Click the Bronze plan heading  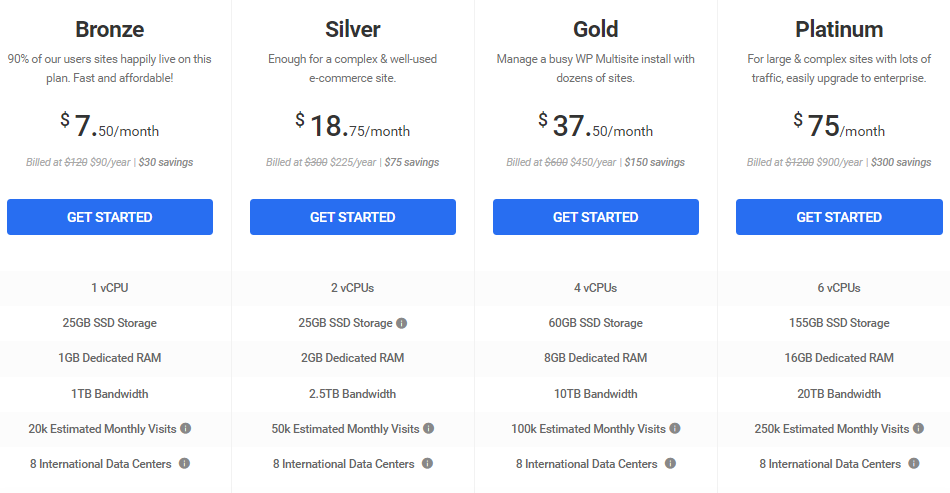110,29
